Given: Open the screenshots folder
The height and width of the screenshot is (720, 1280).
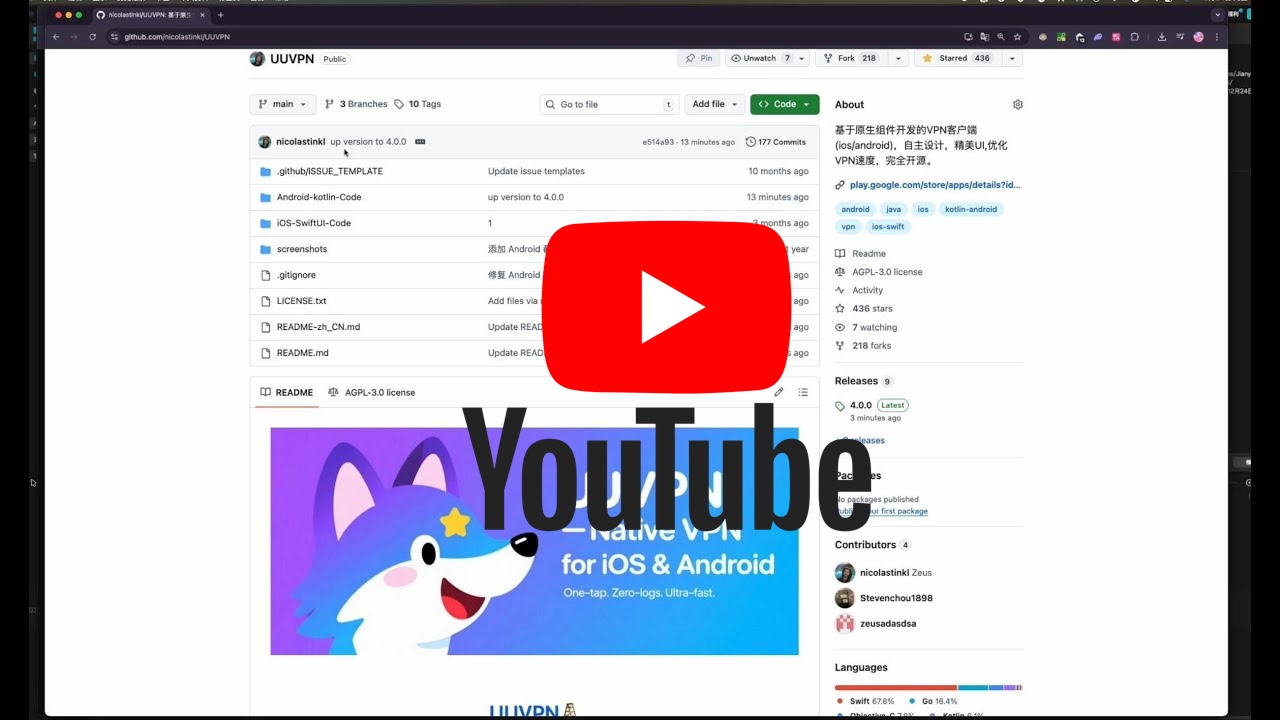Looking at the screenshot, I should 302,249.
